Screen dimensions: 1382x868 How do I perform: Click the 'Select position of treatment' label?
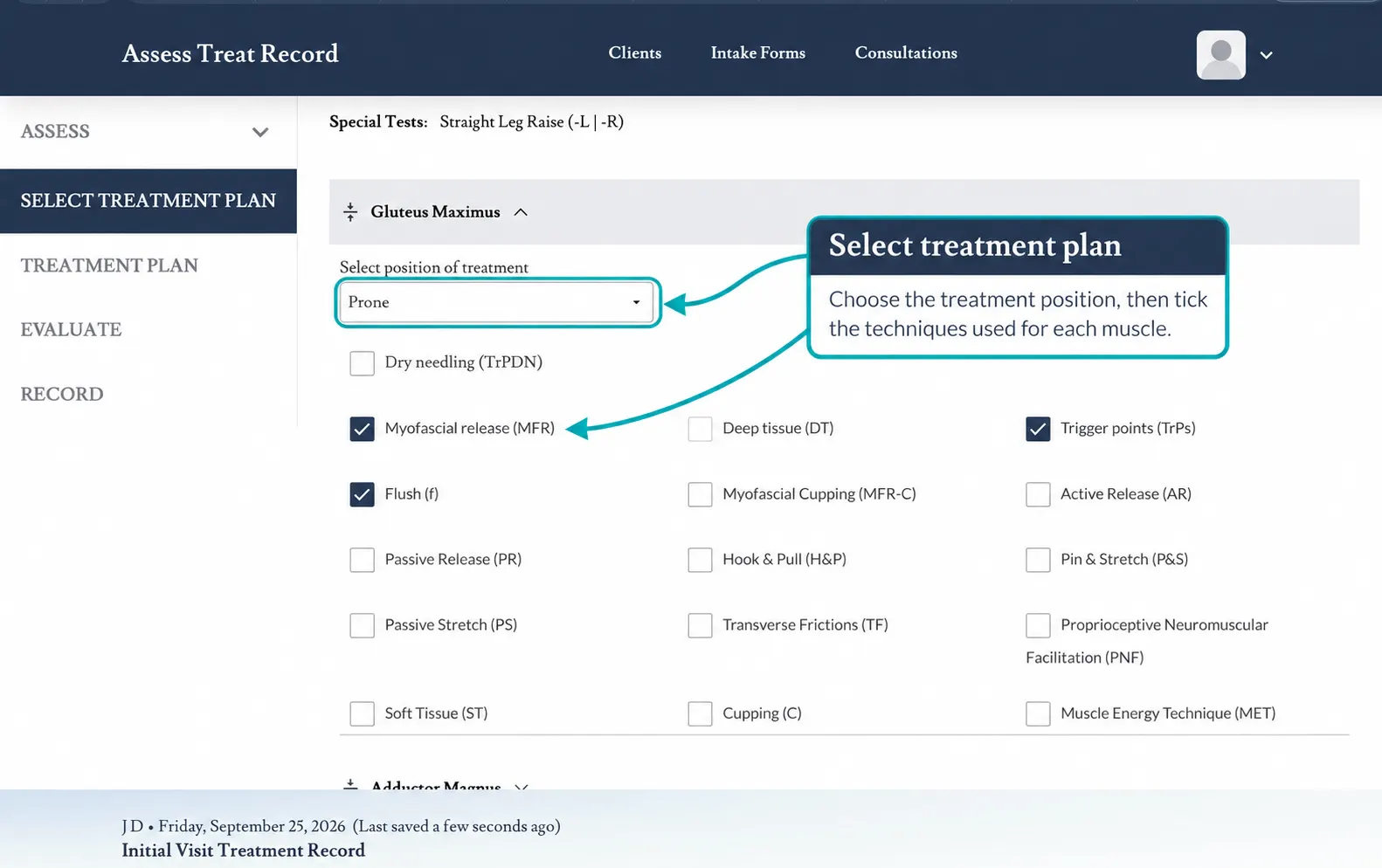pyautogui.click(x=434, y=267)
